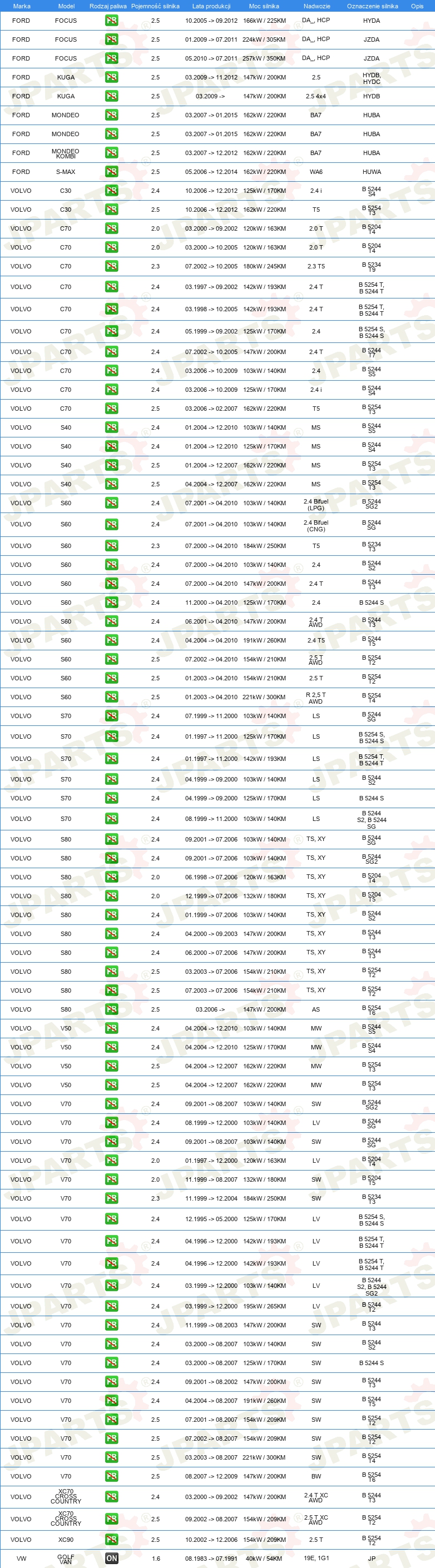Select the '2.4 Bifuel (LPG)' body cell
The width and height of the screenshot is (435, 1568).
point(316,505)
